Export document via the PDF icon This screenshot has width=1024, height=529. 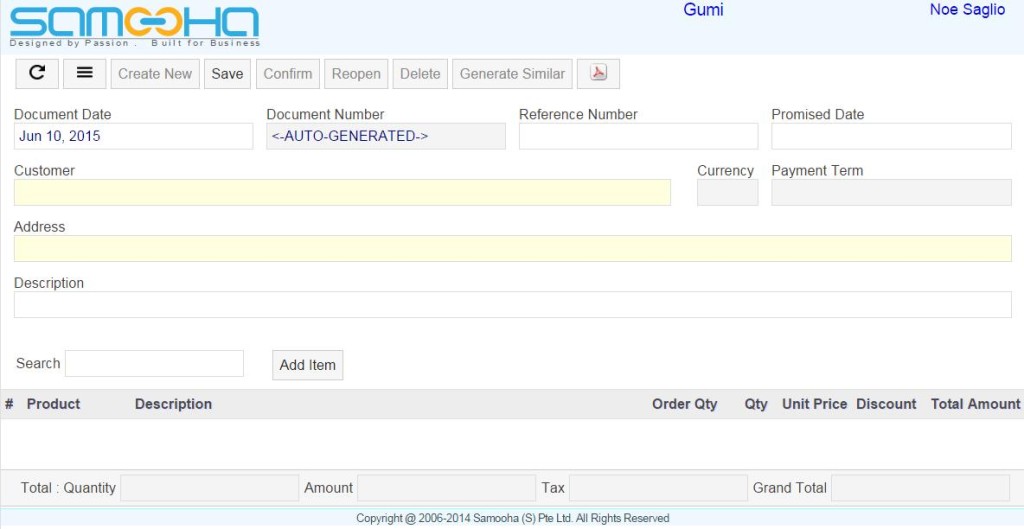[x=598, y=74]
